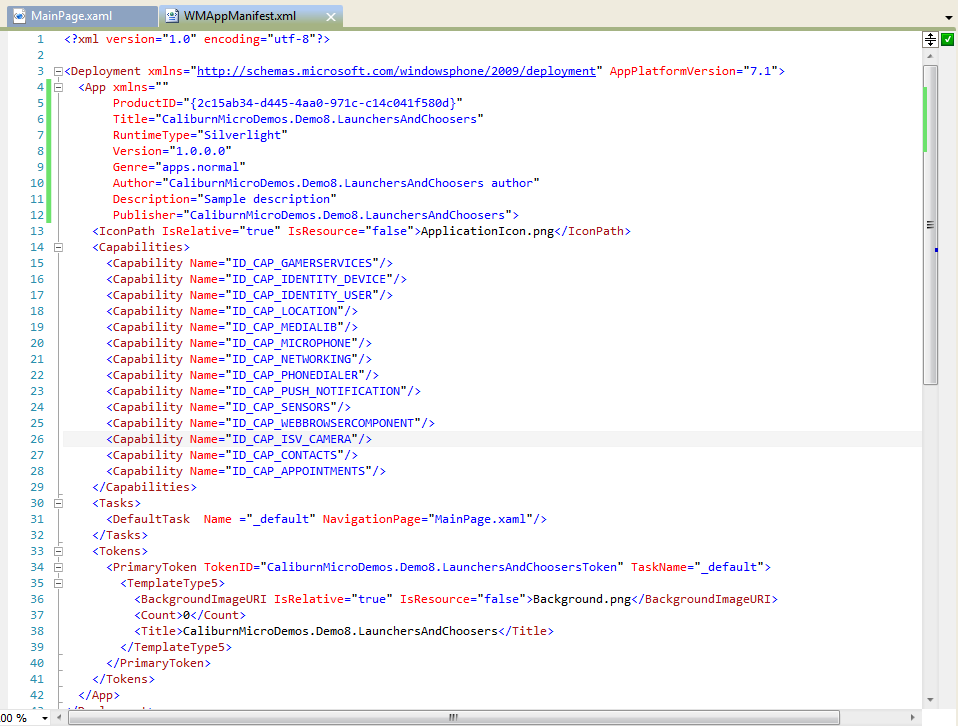958x726 pixels.
Task: Click the ID_CAP_IDENTITY_DEVICE capability
Action: click(x=257, y=279)
